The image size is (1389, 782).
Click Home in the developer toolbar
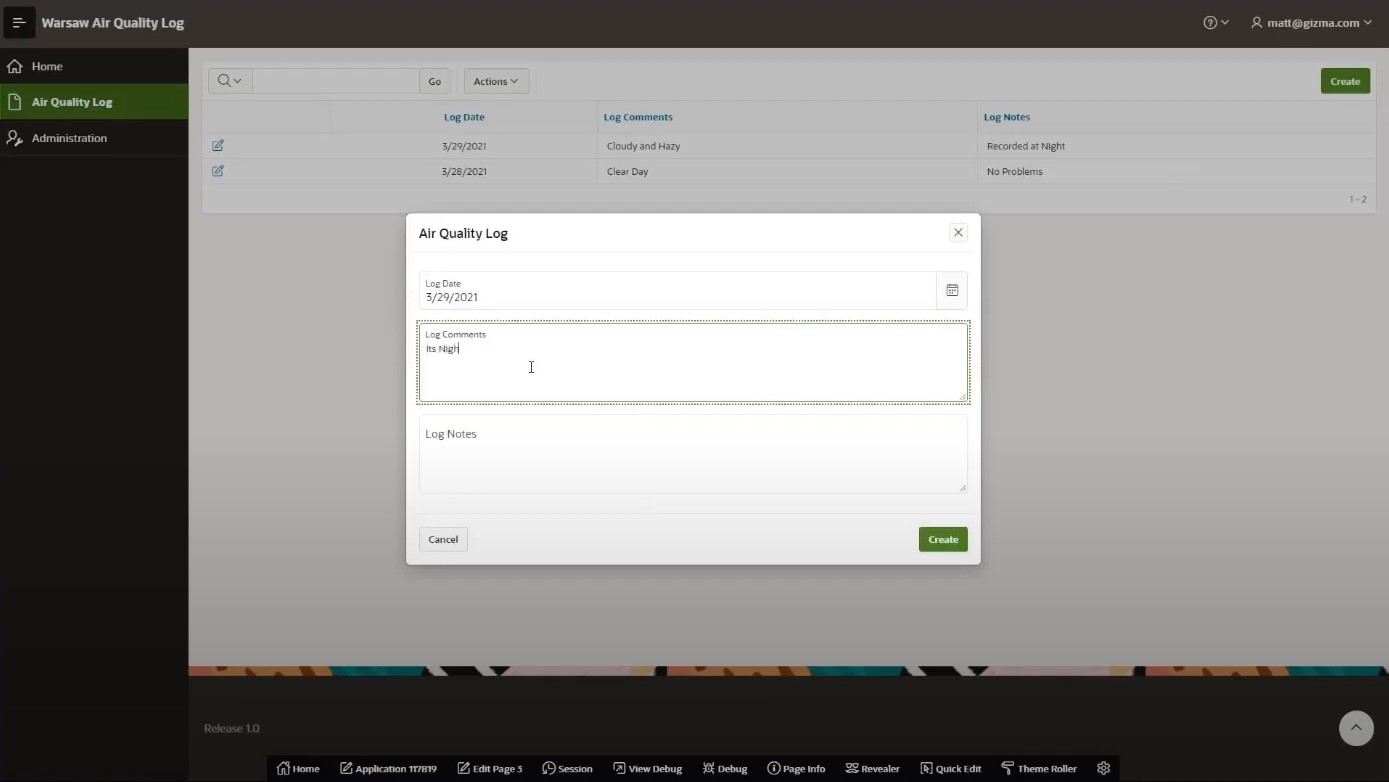(x=298, y=768)
